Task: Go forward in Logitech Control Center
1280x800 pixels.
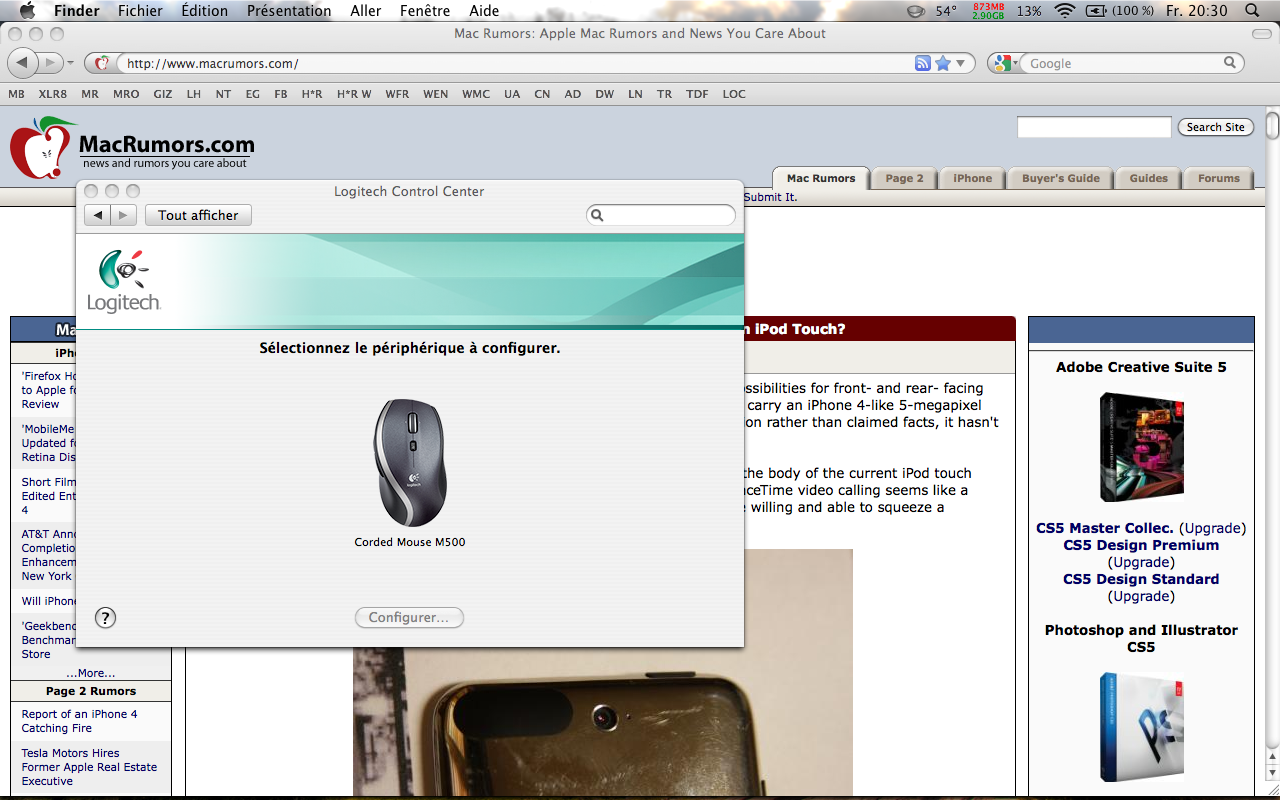Action: (123, 215)
